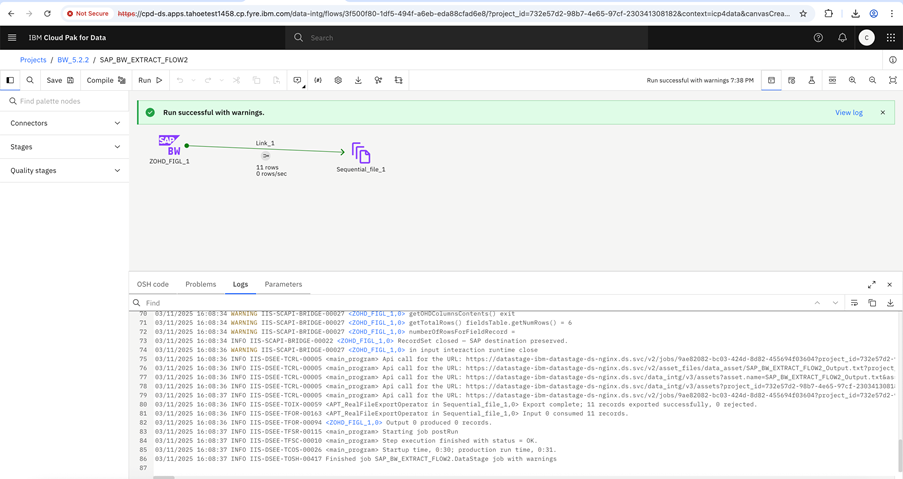Open flow settings gear icon
Screen dimensions: 903x479
tap(338, 80)
